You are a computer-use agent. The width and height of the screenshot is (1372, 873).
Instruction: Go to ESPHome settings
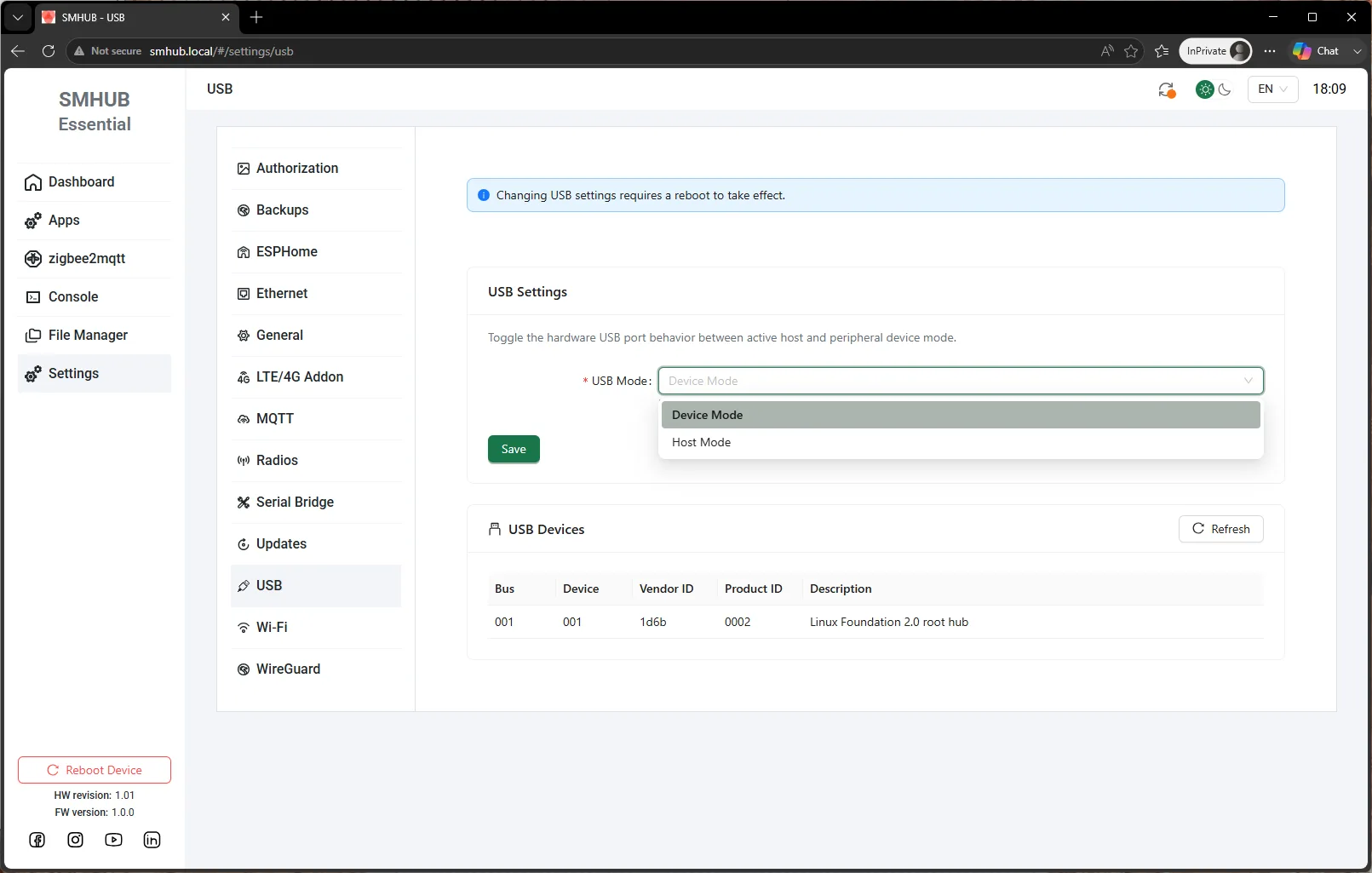316,252
